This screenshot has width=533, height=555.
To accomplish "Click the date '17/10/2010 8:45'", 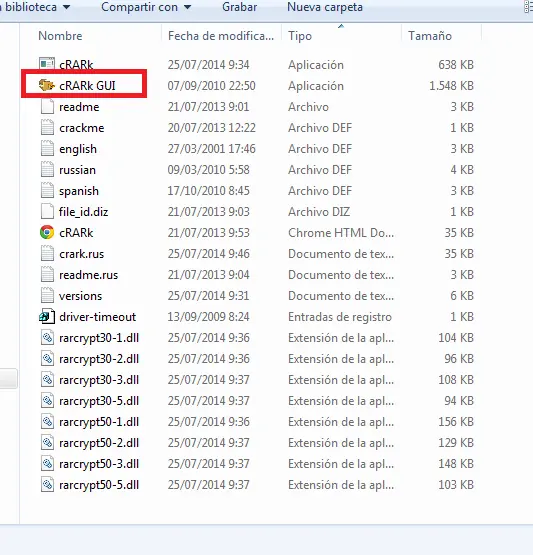I will coord(208,191).
